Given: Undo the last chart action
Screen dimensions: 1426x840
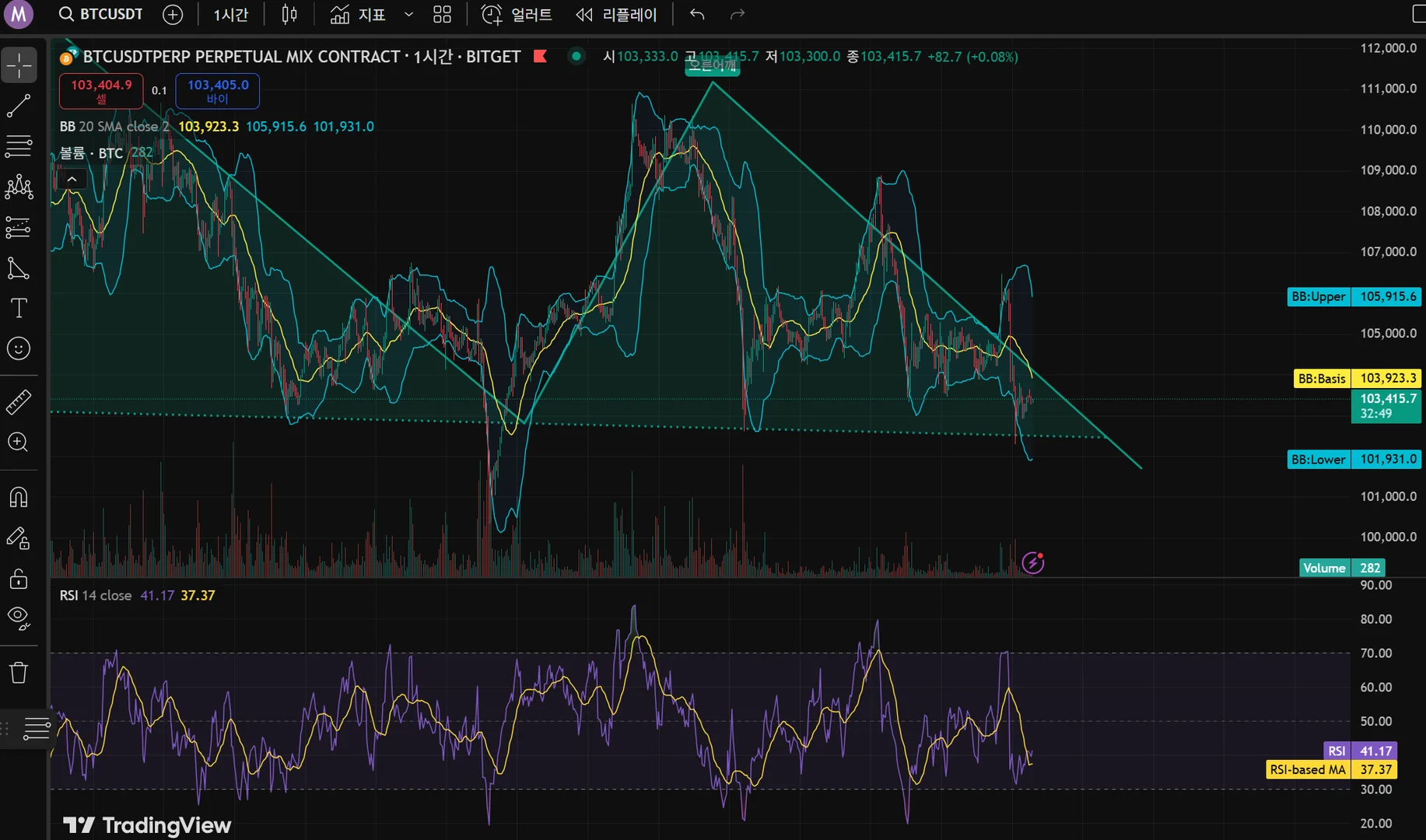Looking at the screenshot, I should 697,15.
